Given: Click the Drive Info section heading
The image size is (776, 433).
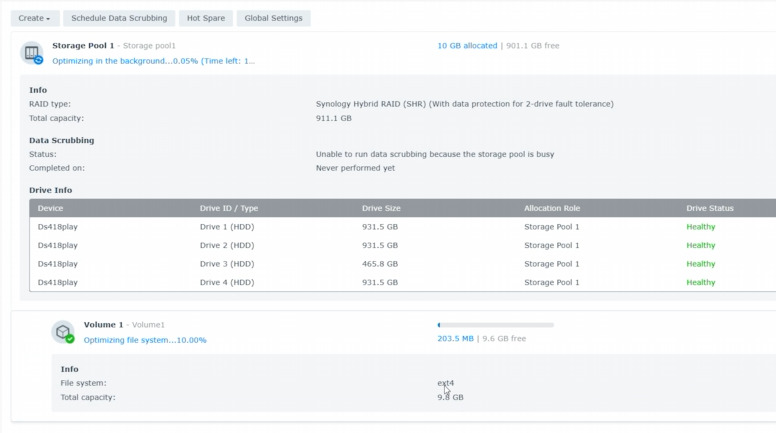Looking at the screenshot, I should click(50, 190).
